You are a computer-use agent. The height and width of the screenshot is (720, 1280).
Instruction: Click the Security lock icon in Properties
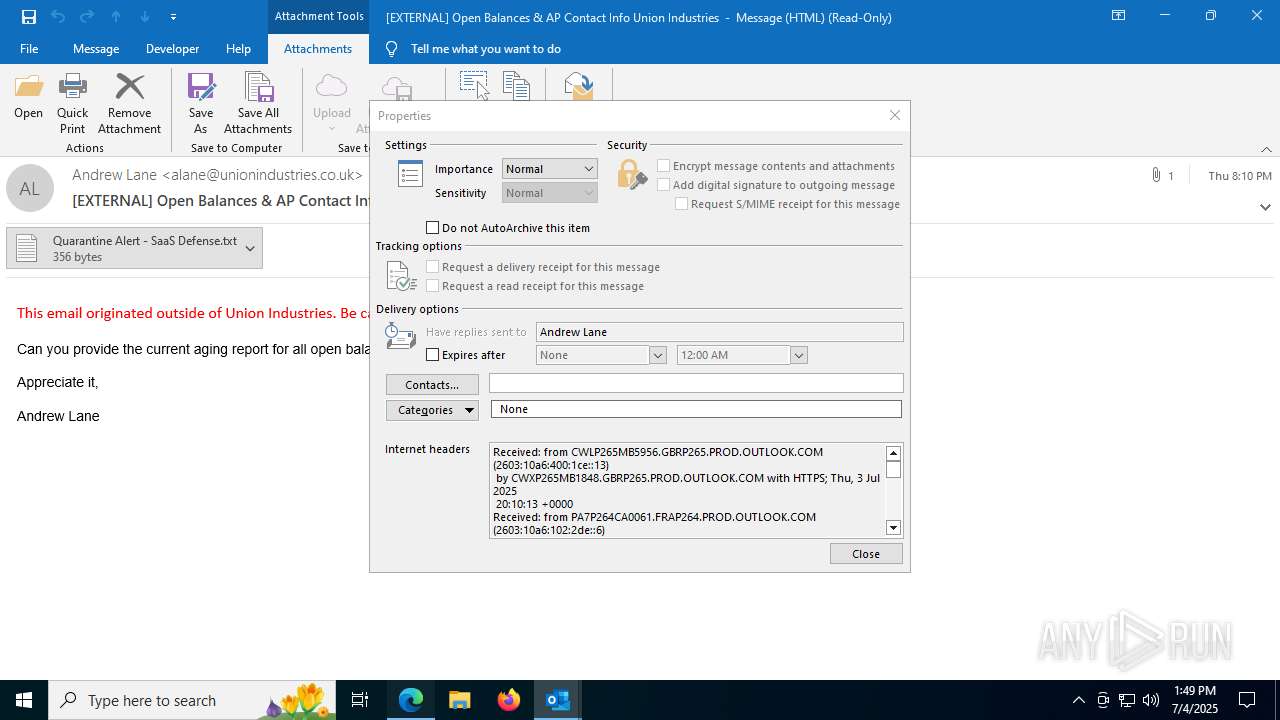pos(631,175)
